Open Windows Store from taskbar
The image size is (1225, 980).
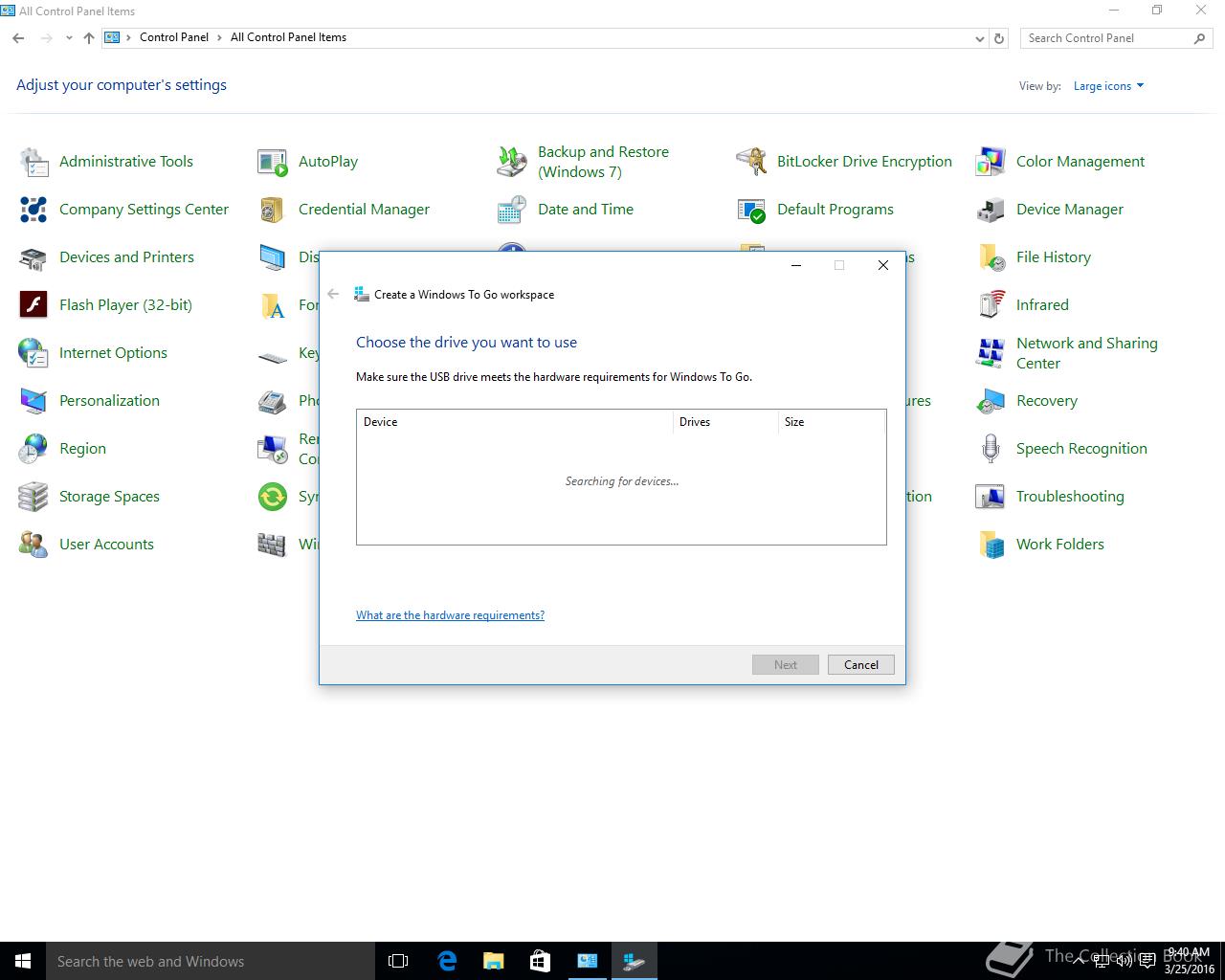coord(540,961)
